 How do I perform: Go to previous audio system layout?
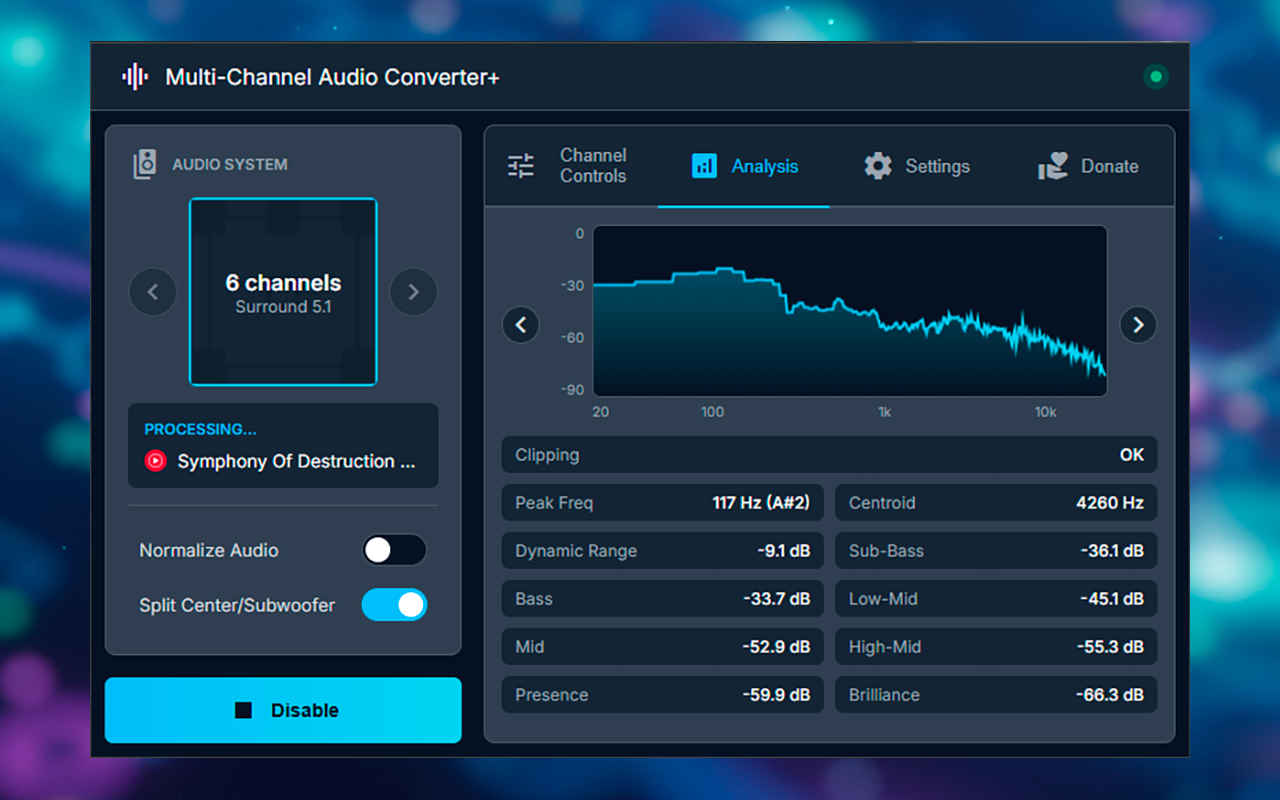coord(153,292)
